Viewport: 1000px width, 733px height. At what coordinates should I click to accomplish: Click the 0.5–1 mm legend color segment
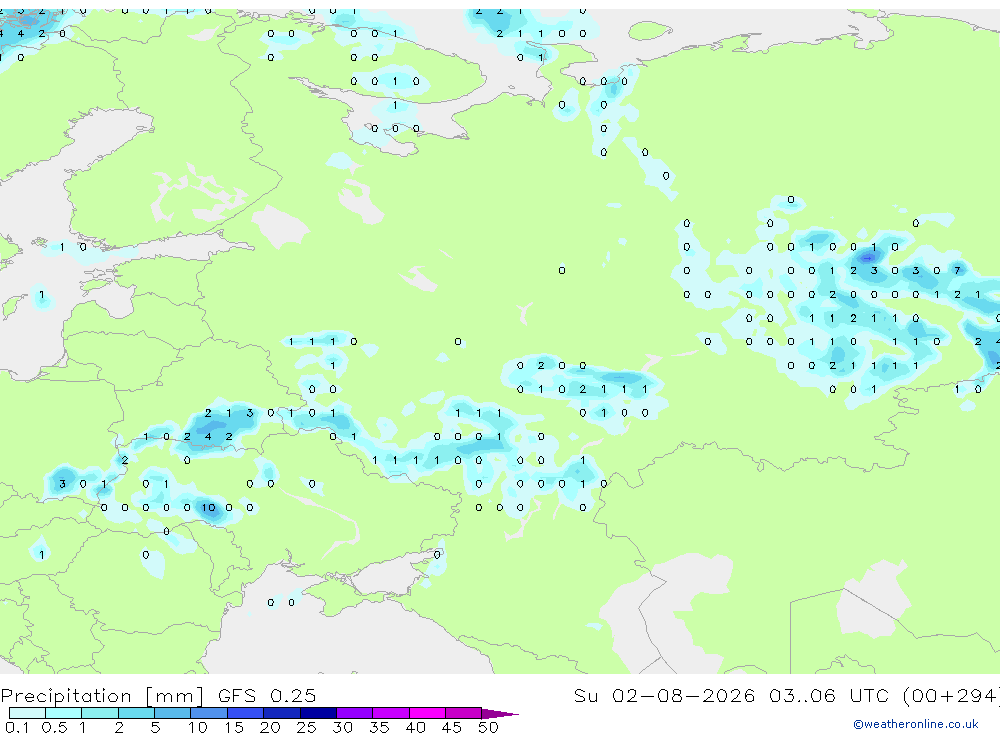64,713
